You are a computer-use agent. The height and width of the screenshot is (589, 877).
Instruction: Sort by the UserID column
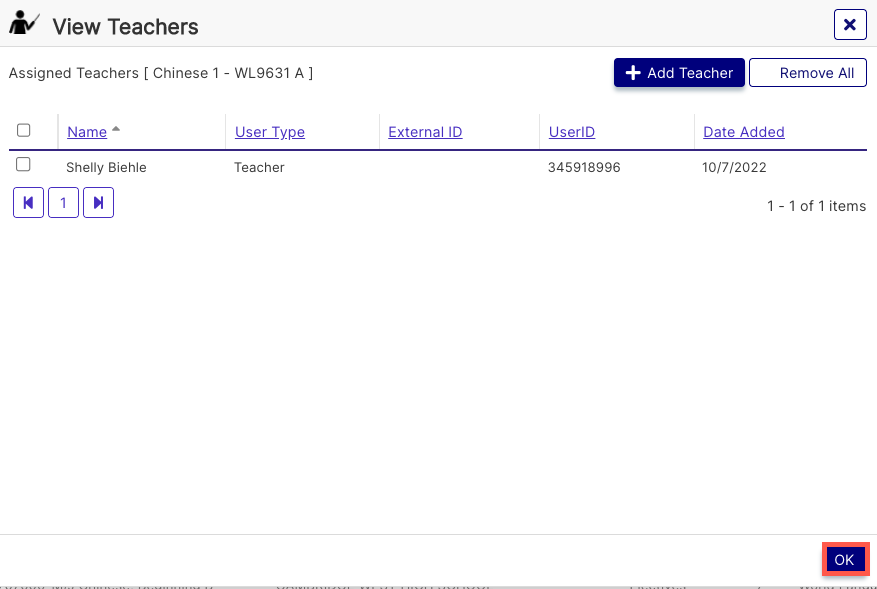pos(572,132)
